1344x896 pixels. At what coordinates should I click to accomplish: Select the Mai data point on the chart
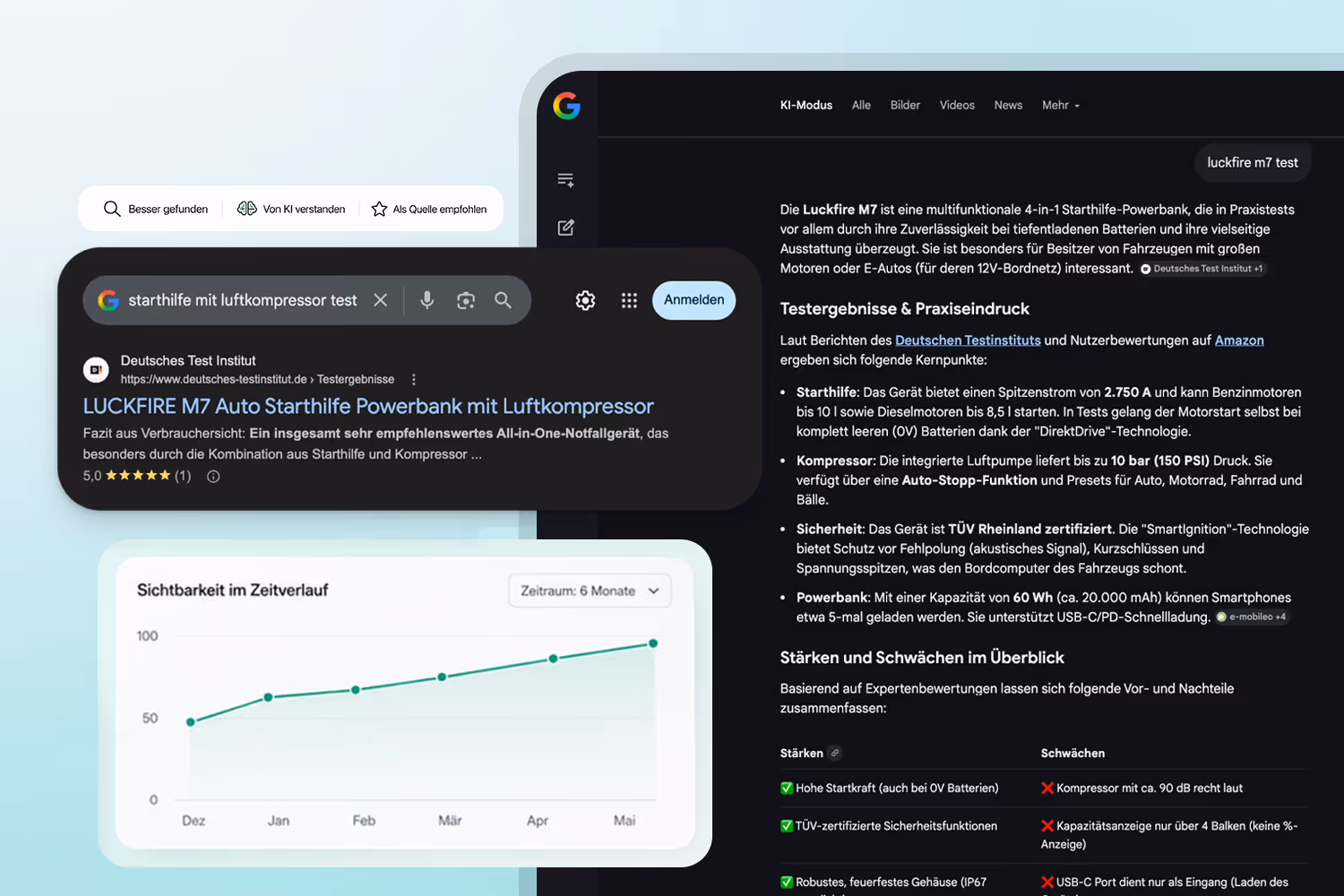pyautogui.click(x=653, y=643)
